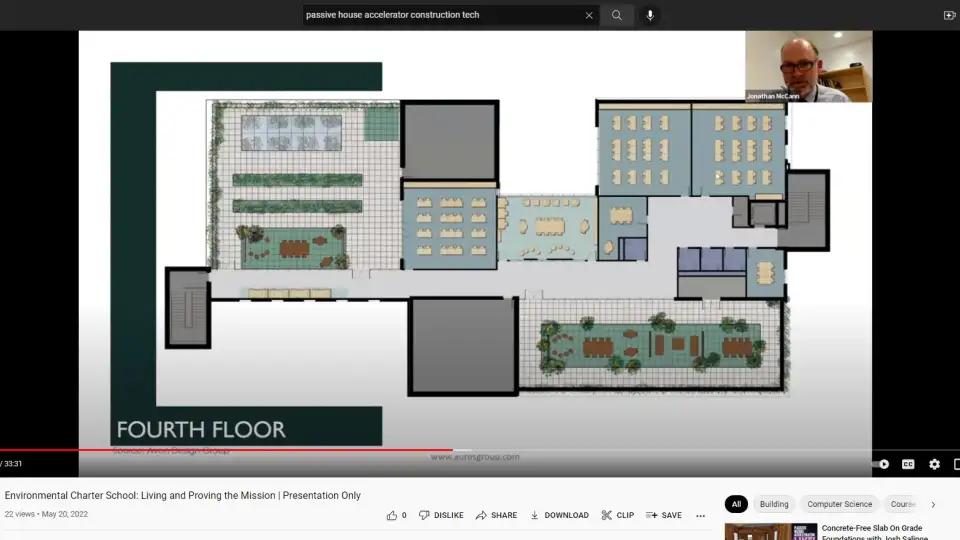Toggle closed captions on the player
960x540 pixels.
click(908, 464)
